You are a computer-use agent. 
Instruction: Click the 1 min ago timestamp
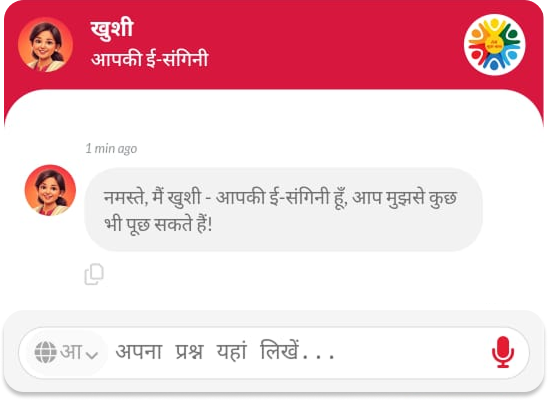tap(111, 149)
